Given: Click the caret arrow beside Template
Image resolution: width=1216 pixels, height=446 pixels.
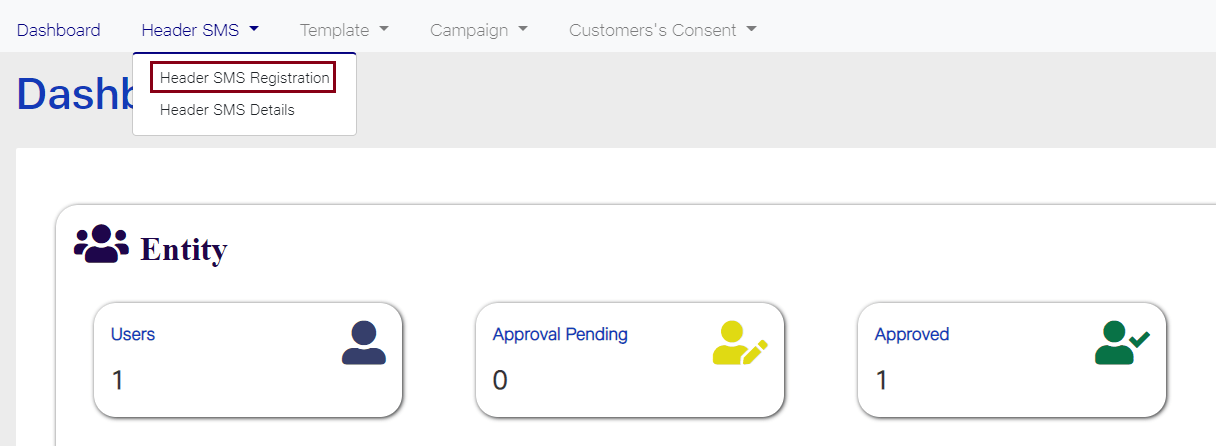Looking at the screenshot, I should coord(384,30).
